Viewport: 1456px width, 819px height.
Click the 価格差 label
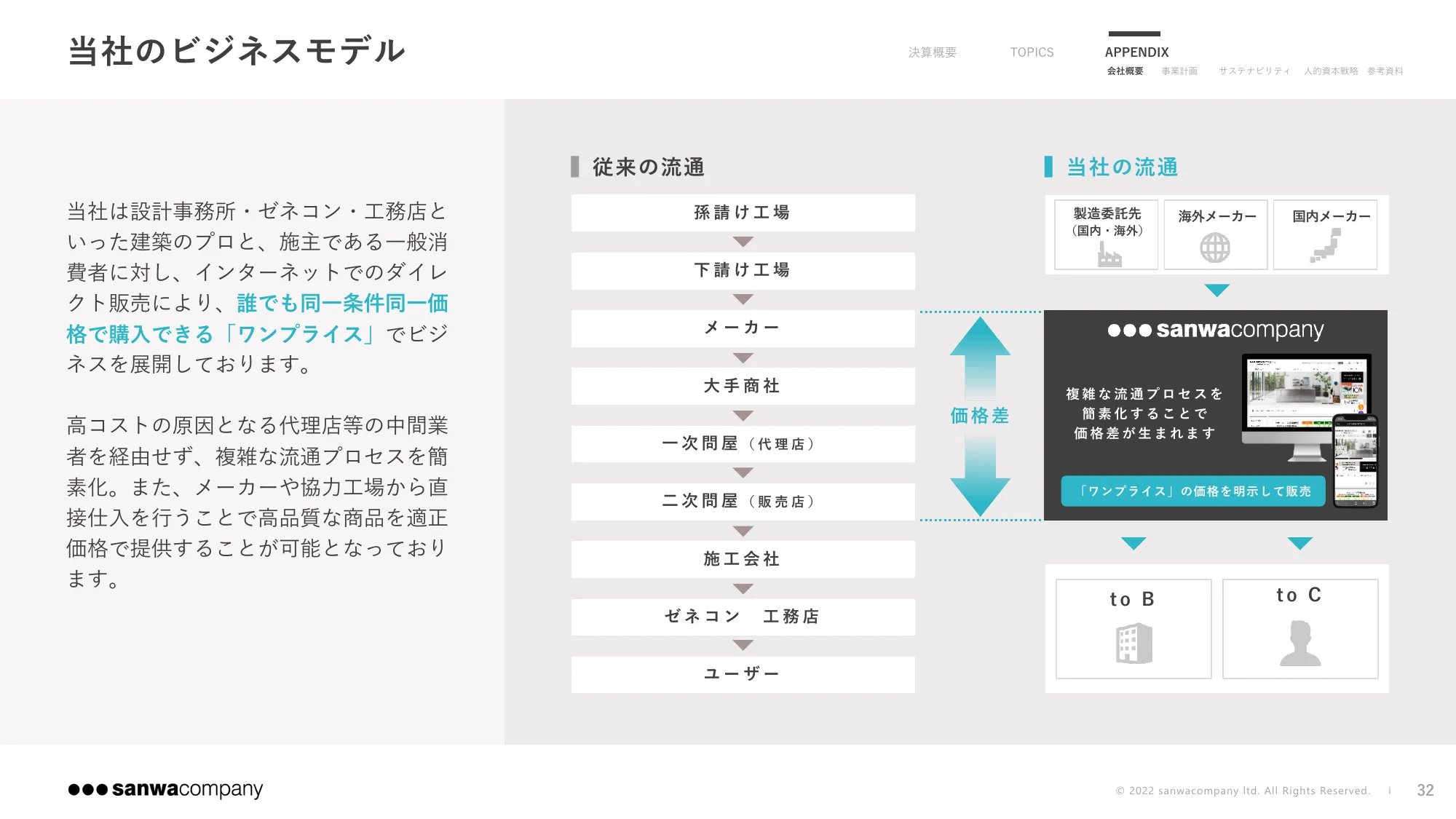980,416
